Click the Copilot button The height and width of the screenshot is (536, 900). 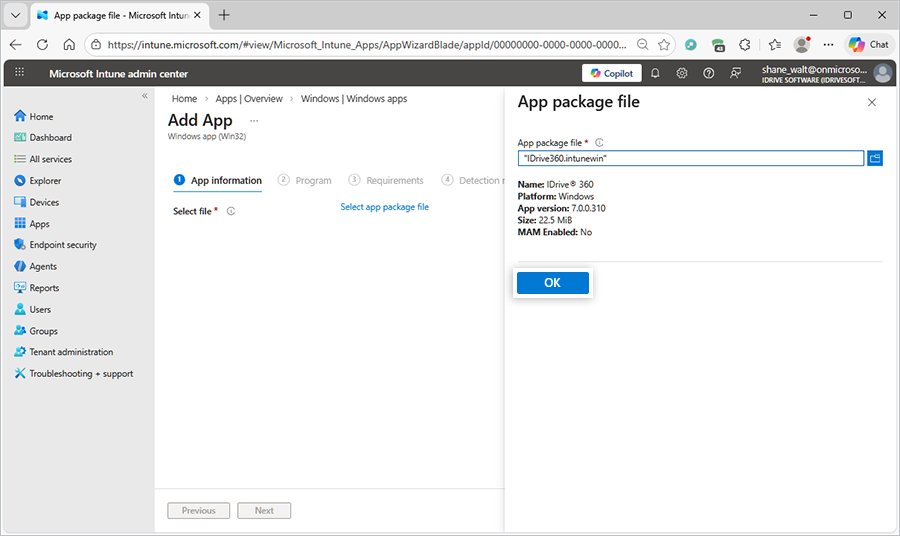[611, 73]
